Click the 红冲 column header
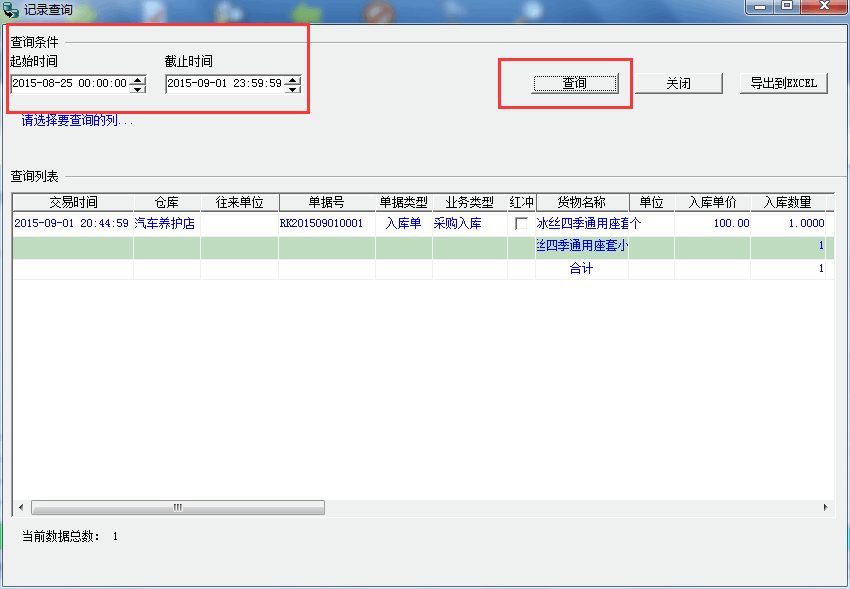The height and width of the screenshot is (589, 850). coord(521,203)
